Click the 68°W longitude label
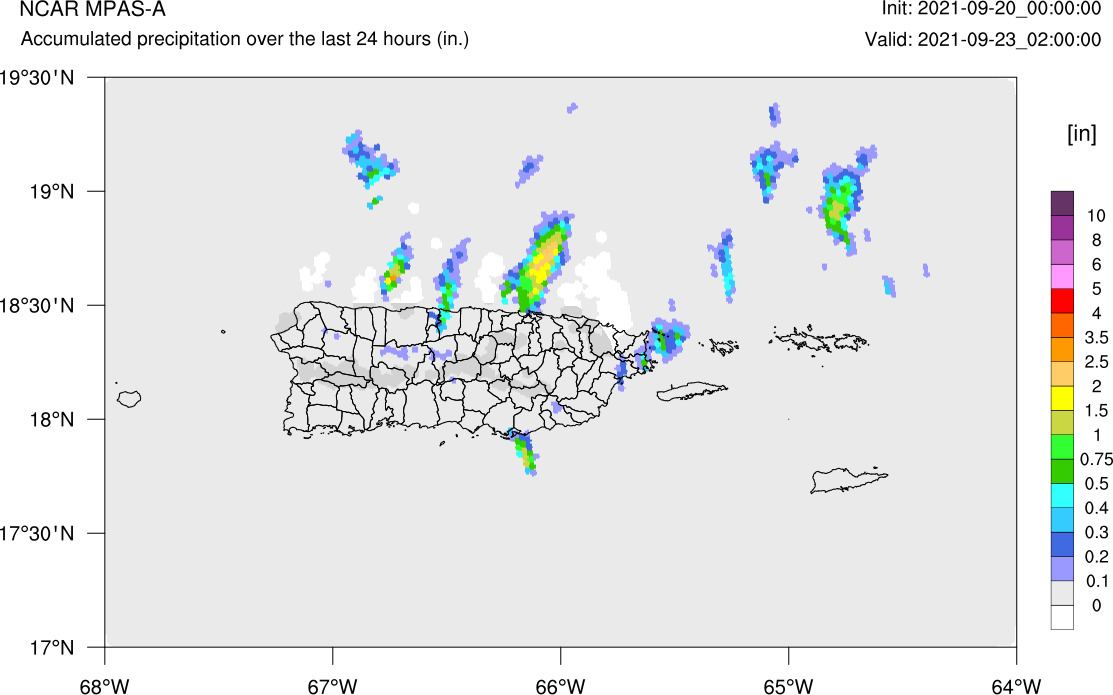The height and width of the screenshot is (695, 1113). (104, 686)
